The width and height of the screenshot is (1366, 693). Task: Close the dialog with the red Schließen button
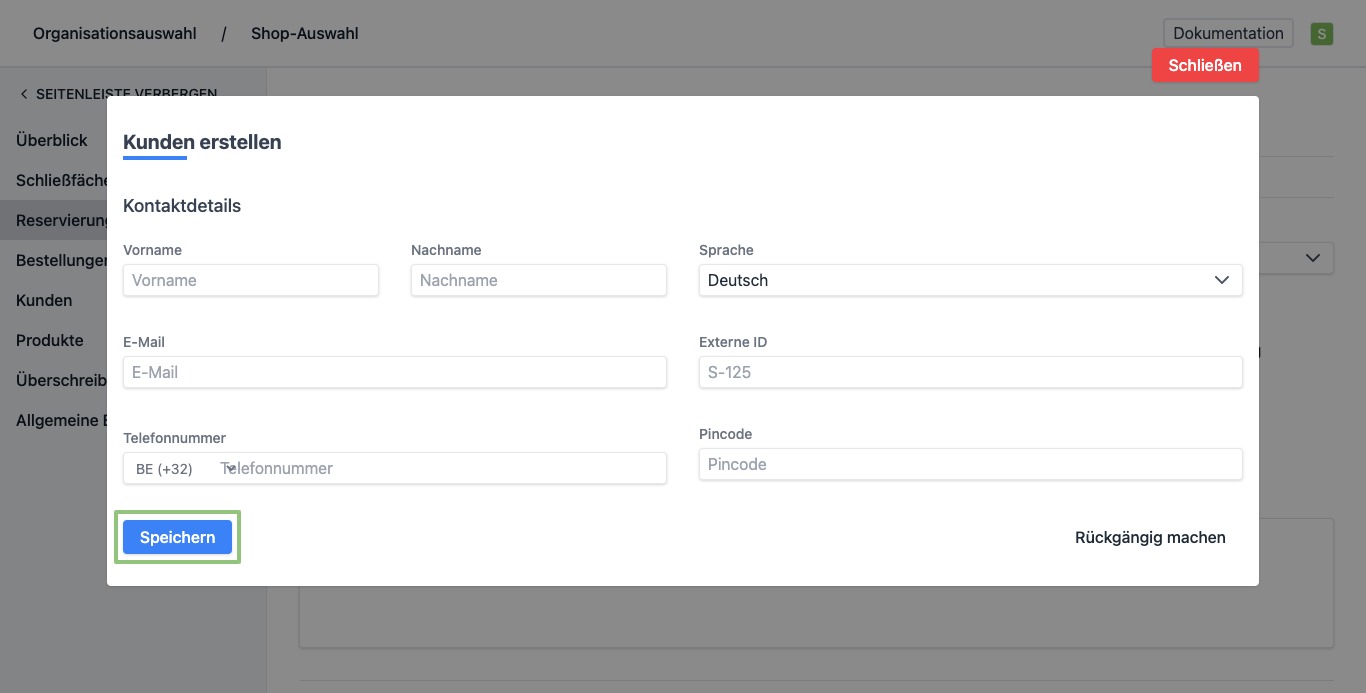click(x=1204, y=65)
